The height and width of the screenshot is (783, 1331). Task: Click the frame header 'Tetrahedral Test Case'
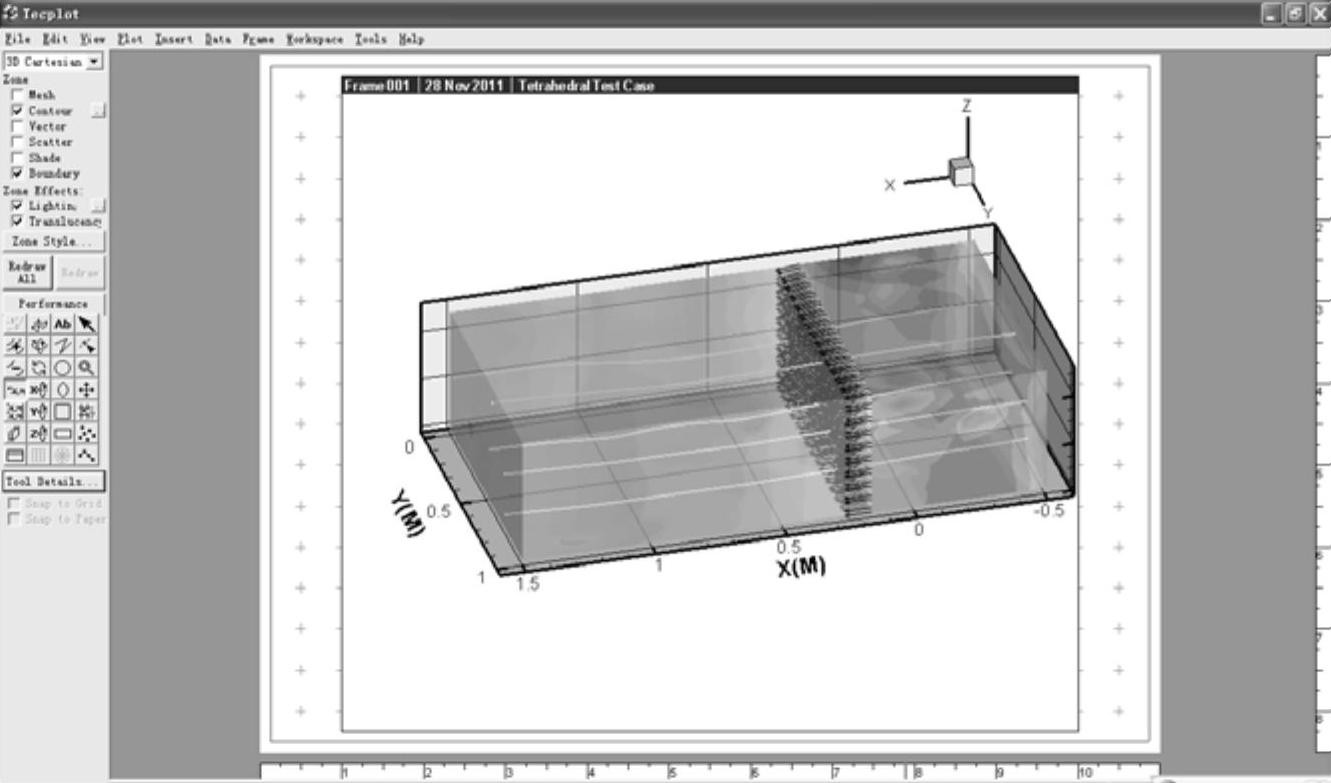tap(587, 86)
